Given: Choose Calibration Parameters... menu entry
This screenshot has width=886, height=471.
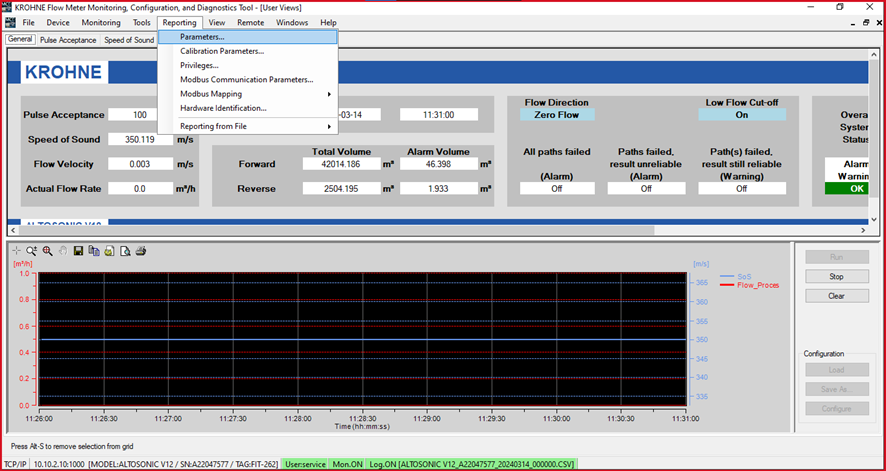Looking at the screenshot, I should [247, 51].
